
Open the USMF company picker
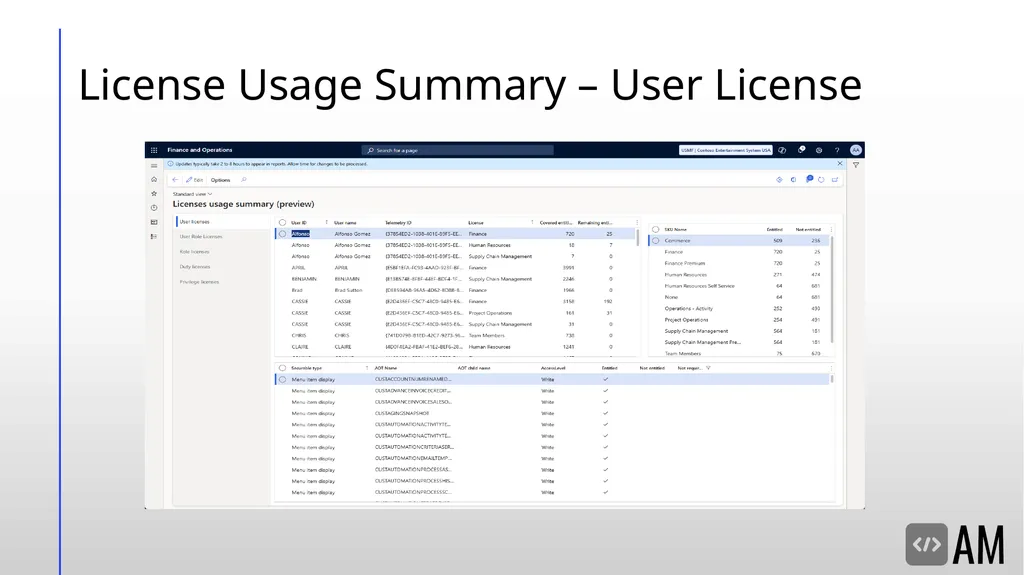click(725, 150)
